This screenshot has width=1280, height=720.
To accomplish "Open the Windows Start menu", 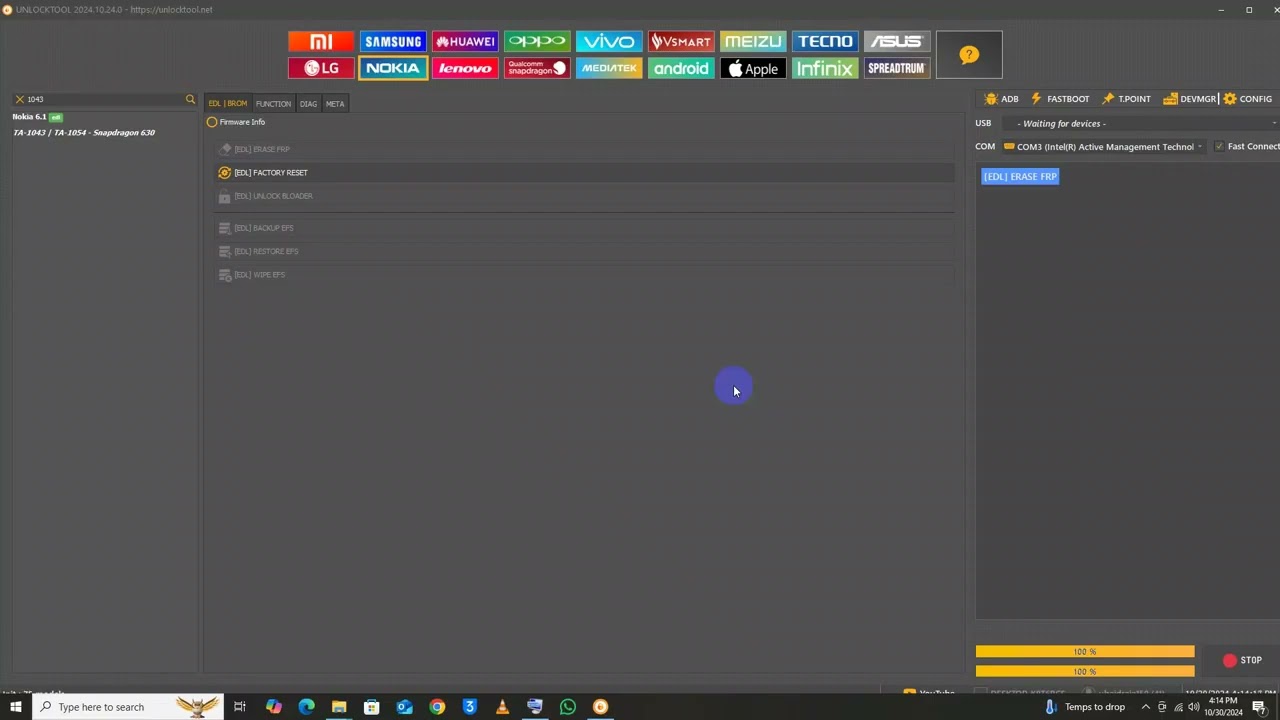I will [15, 707].
